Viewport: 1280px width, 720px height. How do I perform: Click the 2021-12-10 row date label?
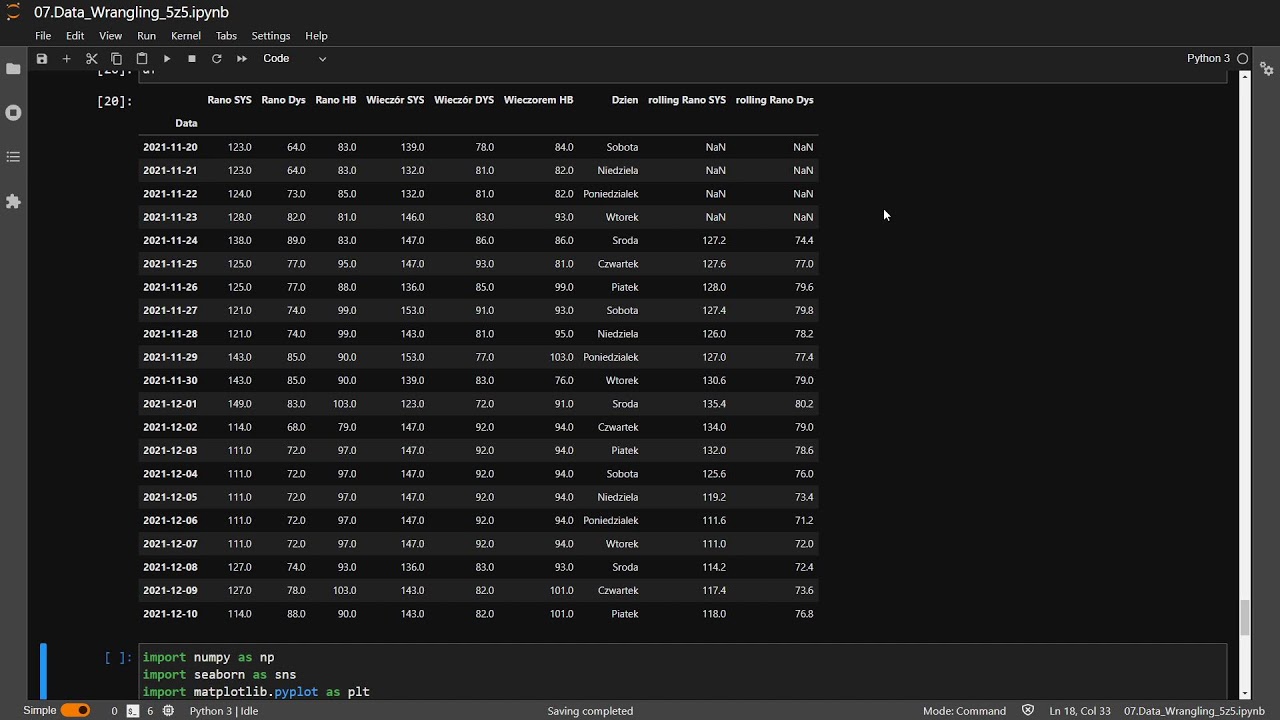click(x=170, y=614)
